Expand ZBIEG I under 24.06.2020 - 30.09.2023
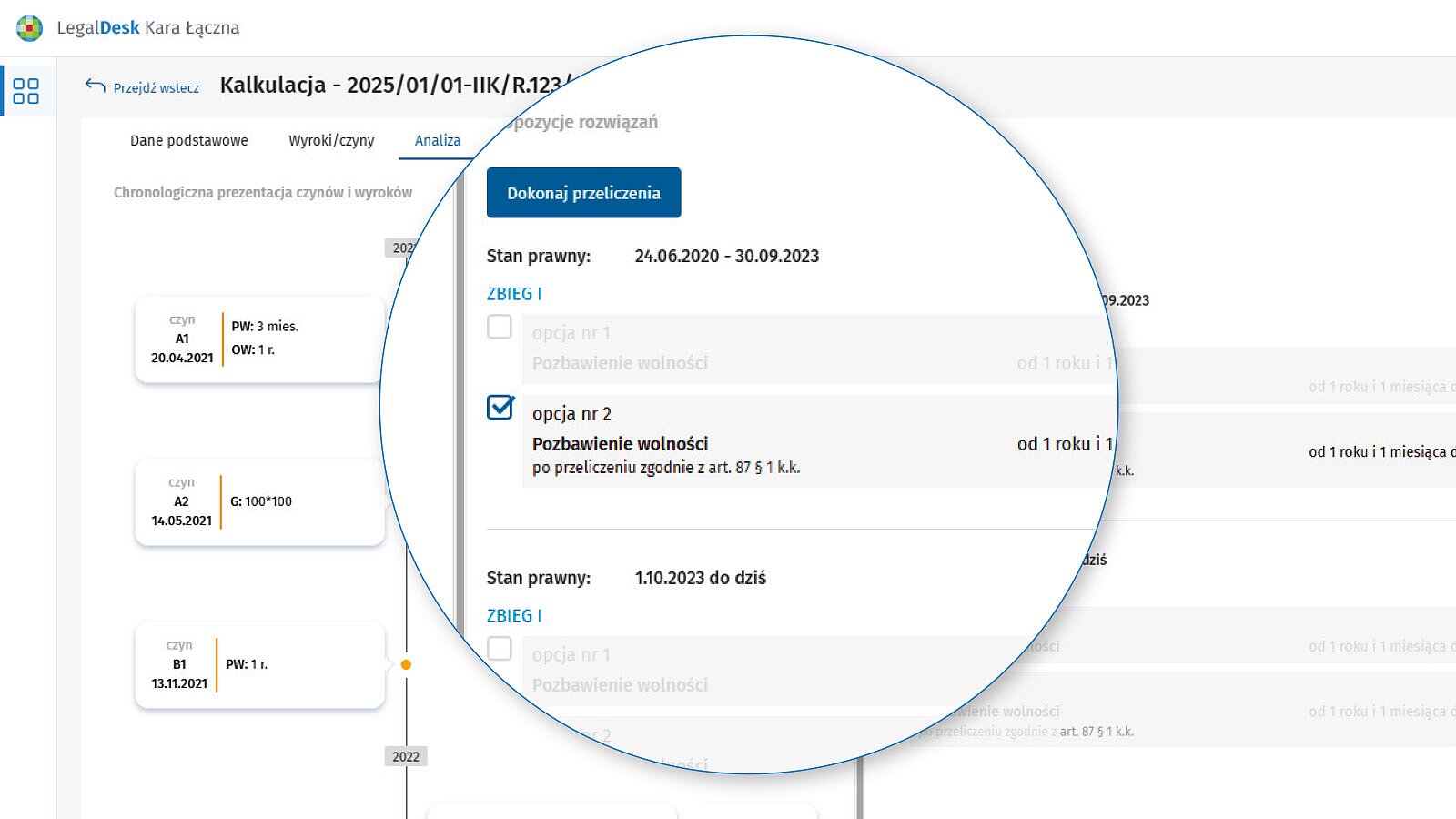Viewport: 1456px width, 819px height. pyautogui.click(x=514, y=294)
